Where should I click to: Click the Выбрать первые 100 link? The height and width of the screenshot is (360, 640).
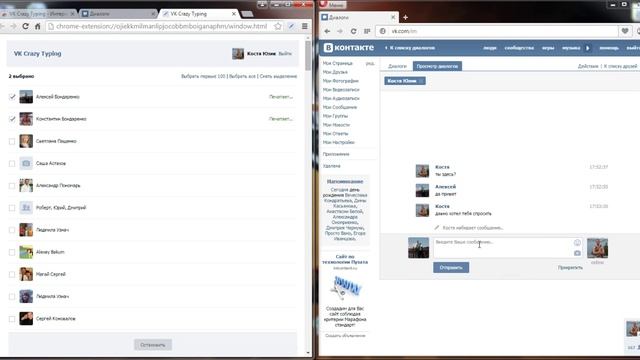point(203,76)
